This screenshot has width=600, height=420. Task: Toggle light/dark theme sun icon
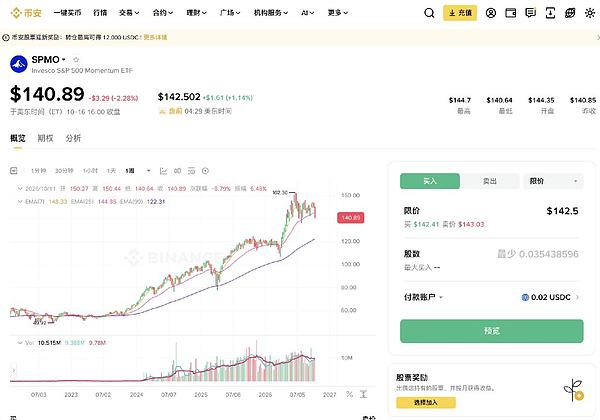590,13
